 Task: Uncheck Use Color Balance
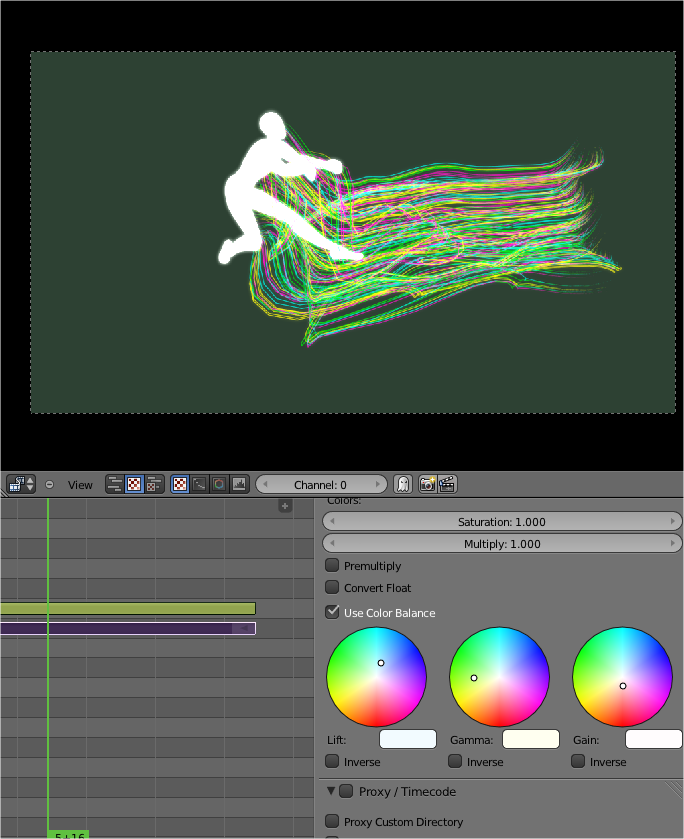click(332, 612)
